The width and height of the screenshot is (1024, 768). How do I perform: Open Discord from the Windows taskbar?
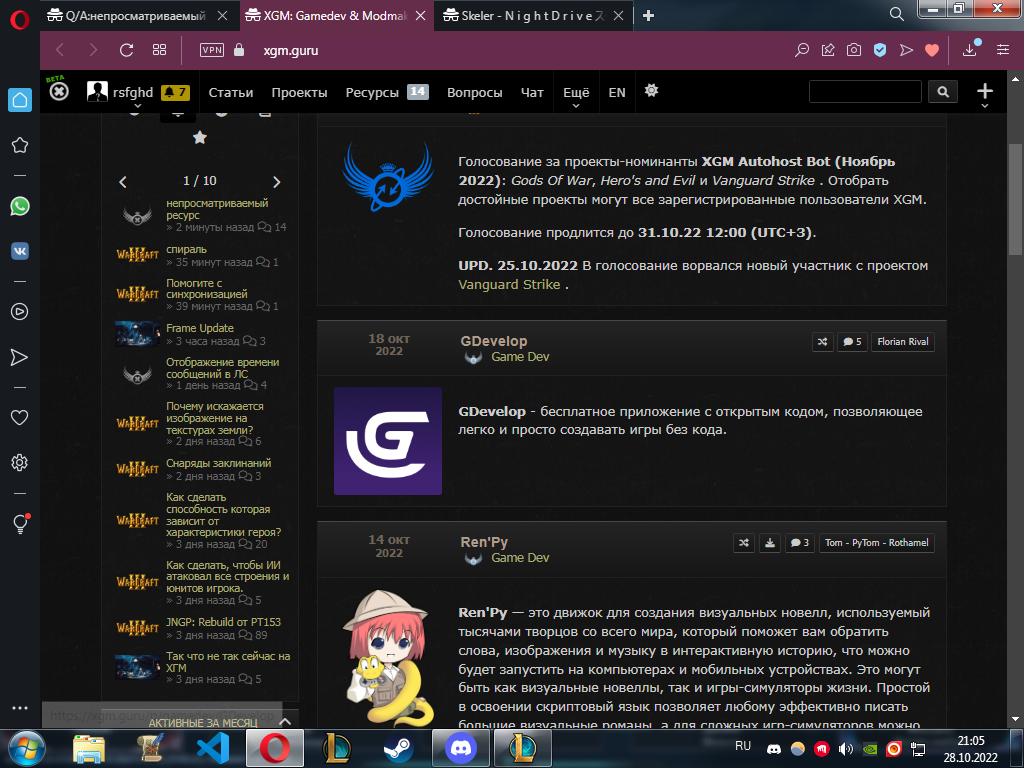point(461,748)
